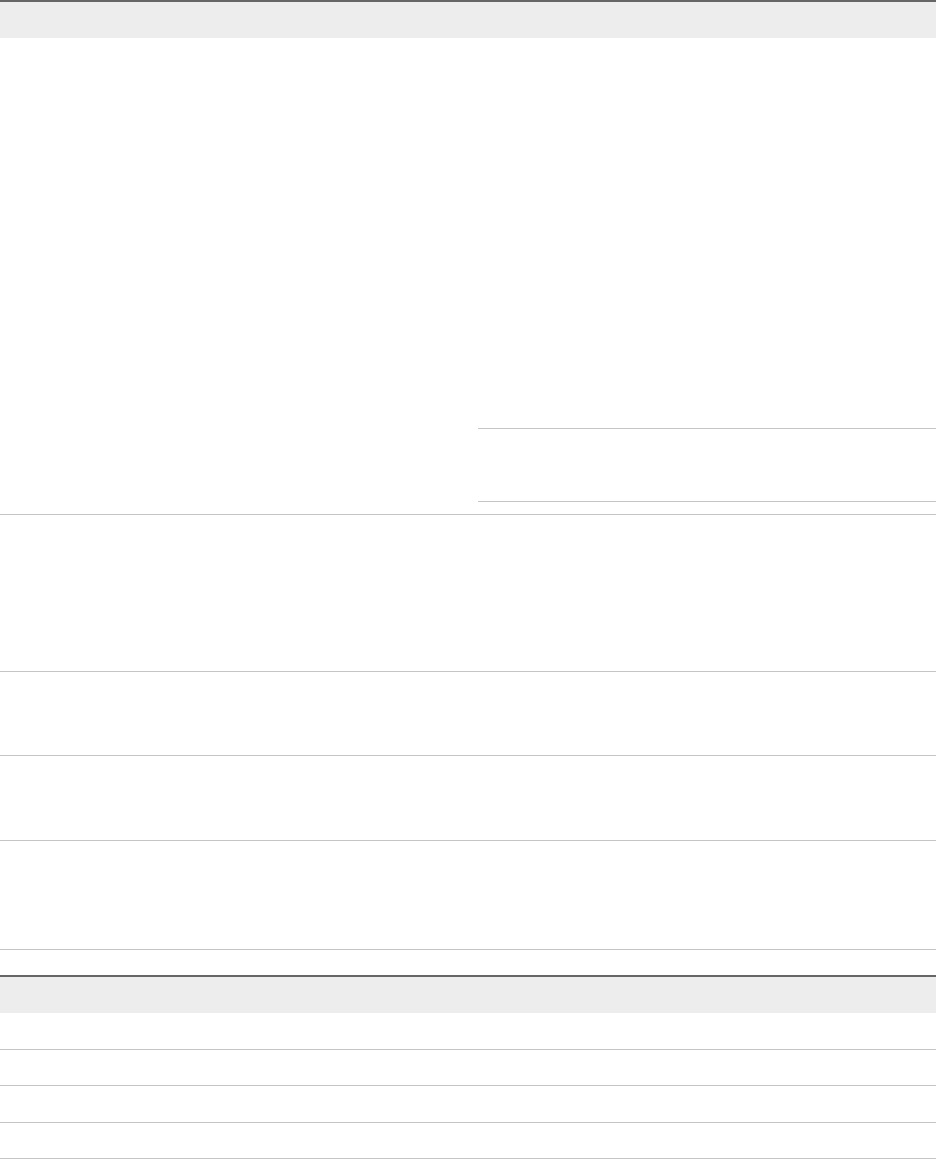Select the third row of the lower table
This screenshot has width=936, height=1159.
coord(468,1104)
